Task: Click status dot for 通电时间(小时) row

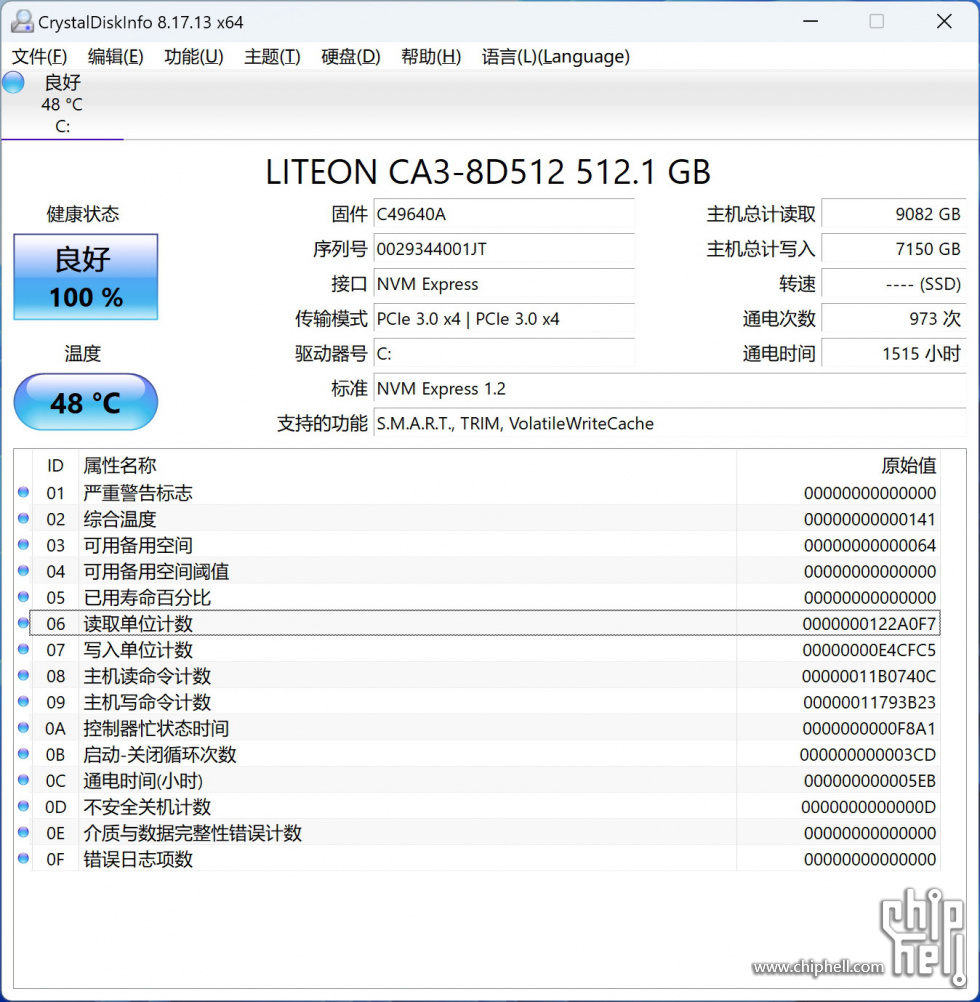Action: 24,780
